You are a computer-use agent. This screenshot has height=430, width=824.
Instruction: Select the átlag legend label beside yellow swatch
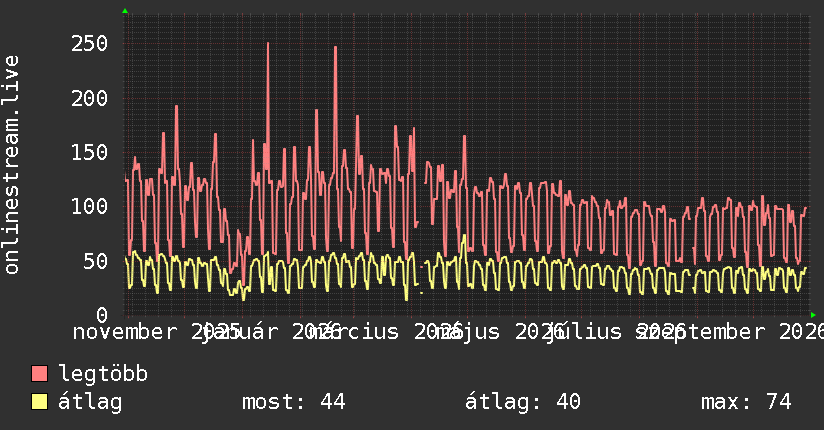click(90, 402)
